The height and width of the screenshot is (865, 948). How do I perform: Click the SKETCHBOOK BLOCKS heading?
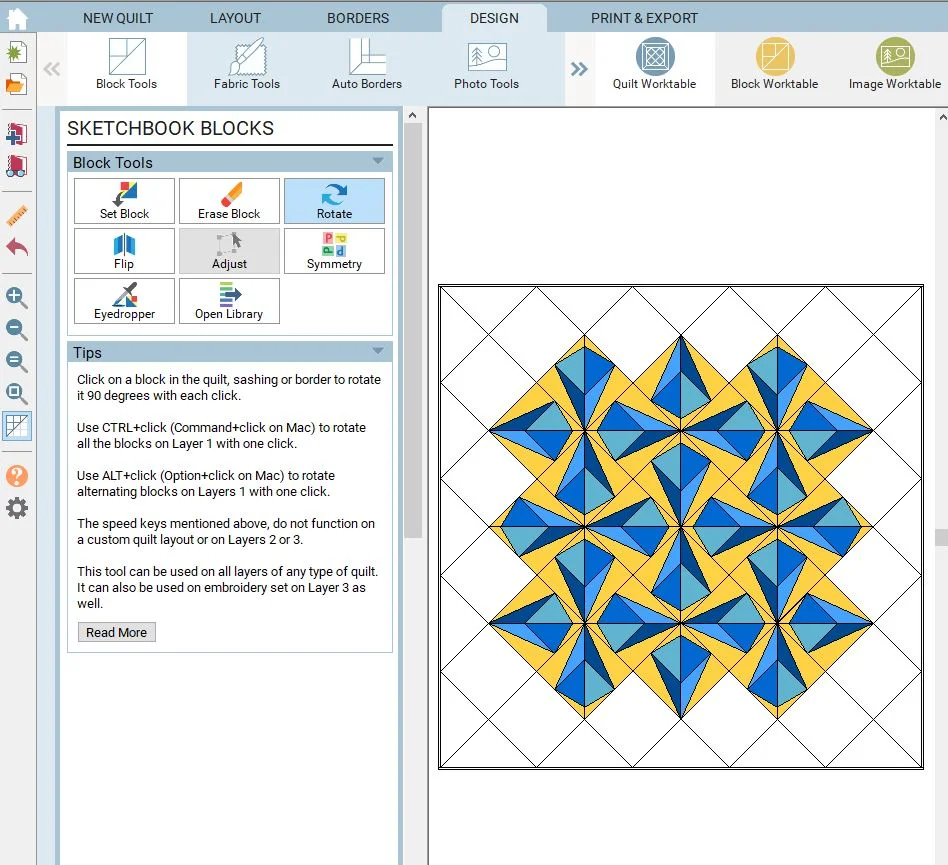[170, 128]
